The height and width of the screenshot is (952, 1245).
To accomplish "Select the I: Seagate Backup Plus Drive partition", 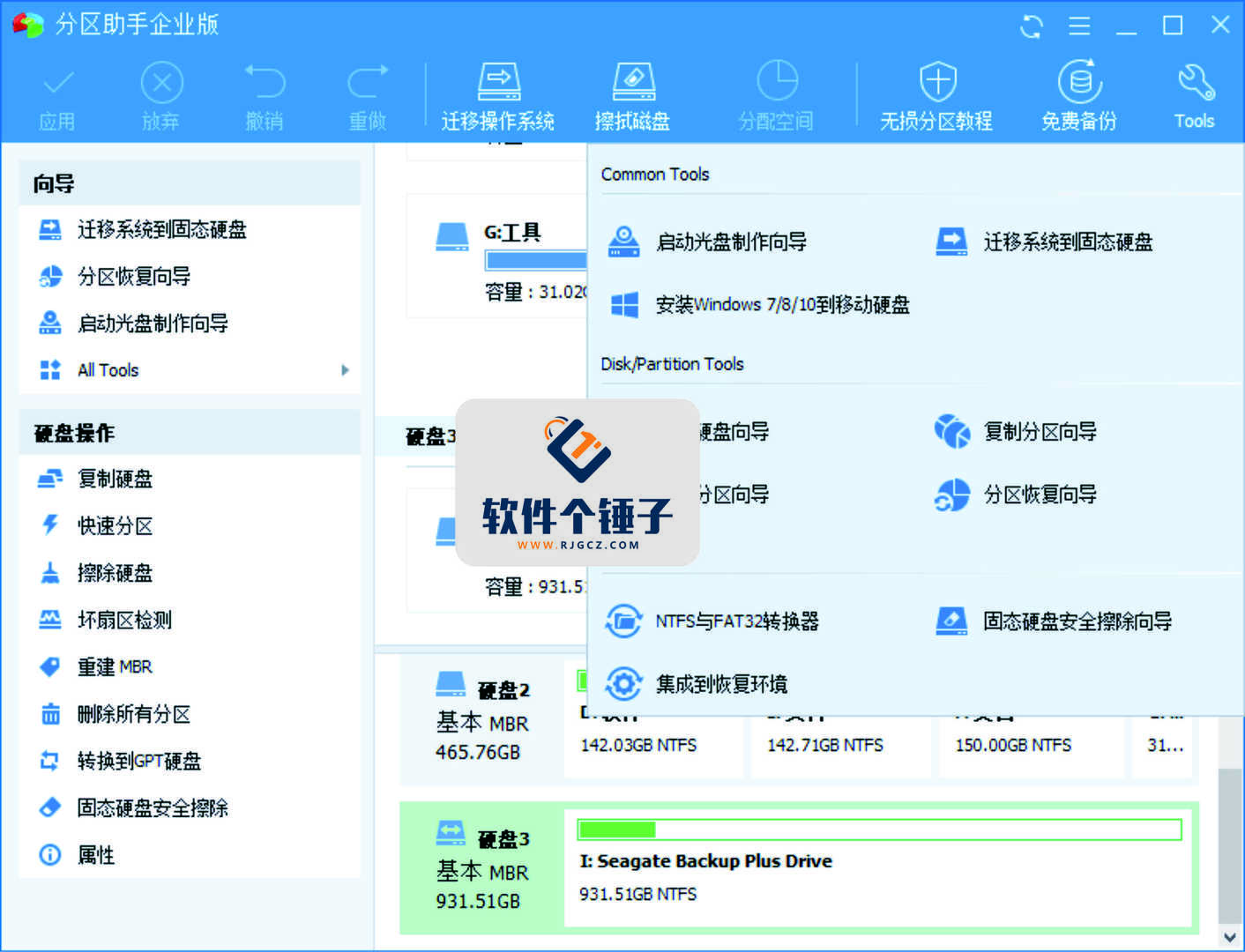I will pos(877,868).
